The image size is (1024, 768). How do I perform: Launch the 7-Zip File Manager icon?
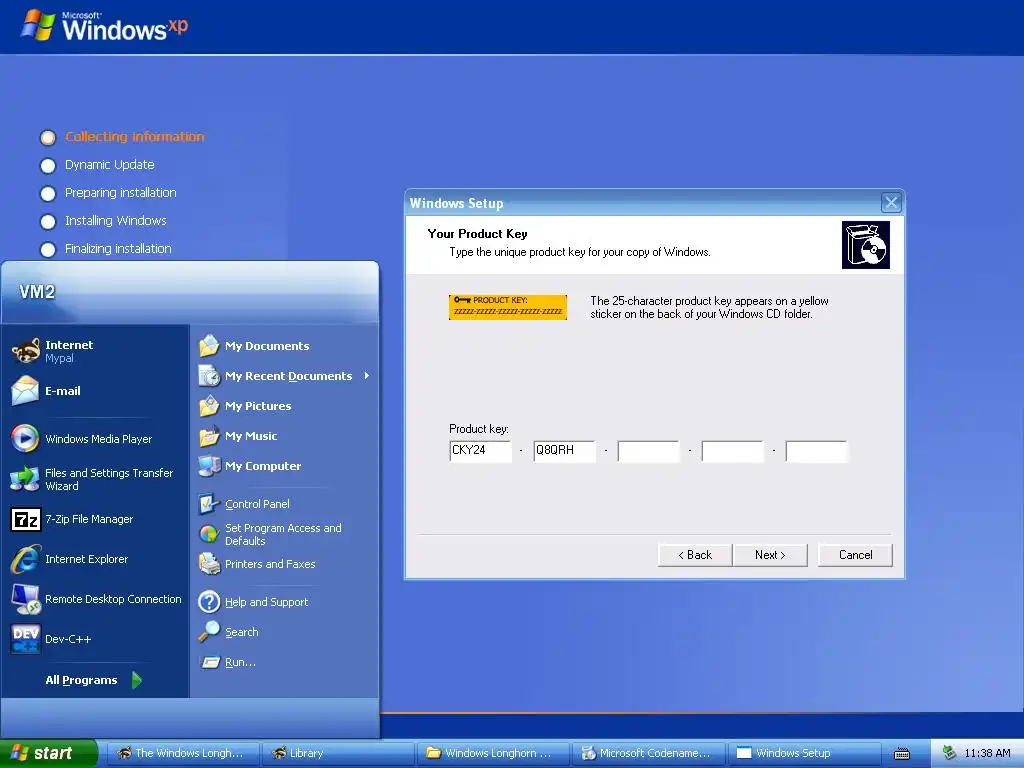pos(26,519)
